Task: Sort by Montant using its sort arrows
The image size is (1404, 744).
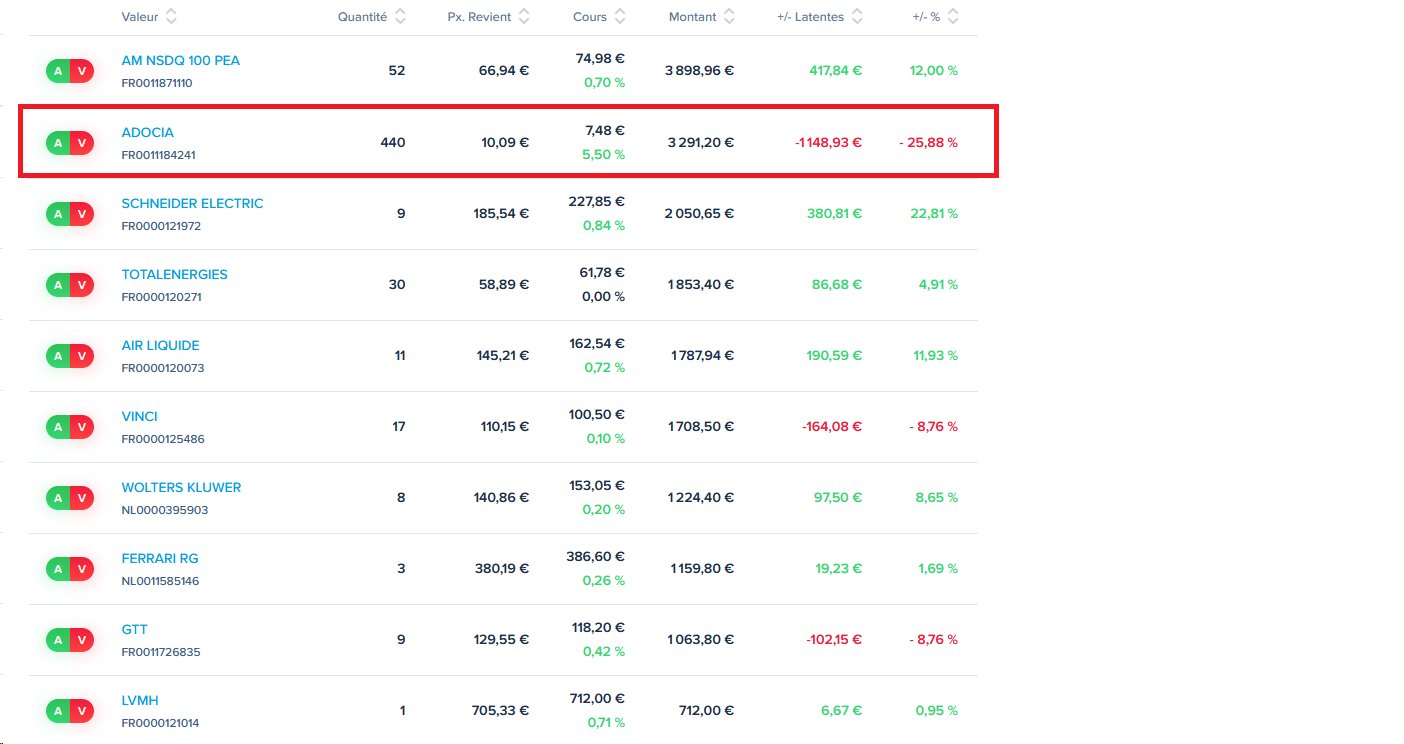Action: (x=729, y=17)
